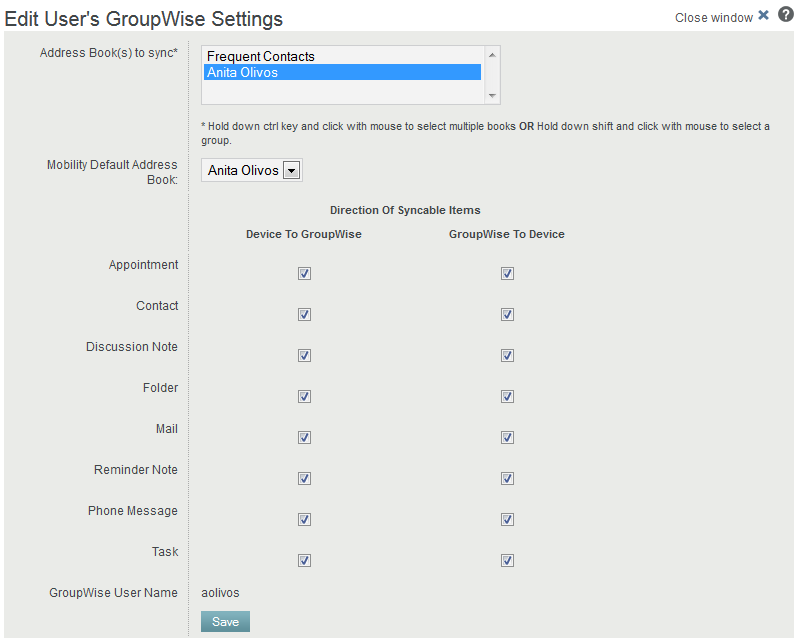Screen dimensions: 797x644
Task: Toggle Task GroupWise To Device checkbox
Action: coord(507,560)
